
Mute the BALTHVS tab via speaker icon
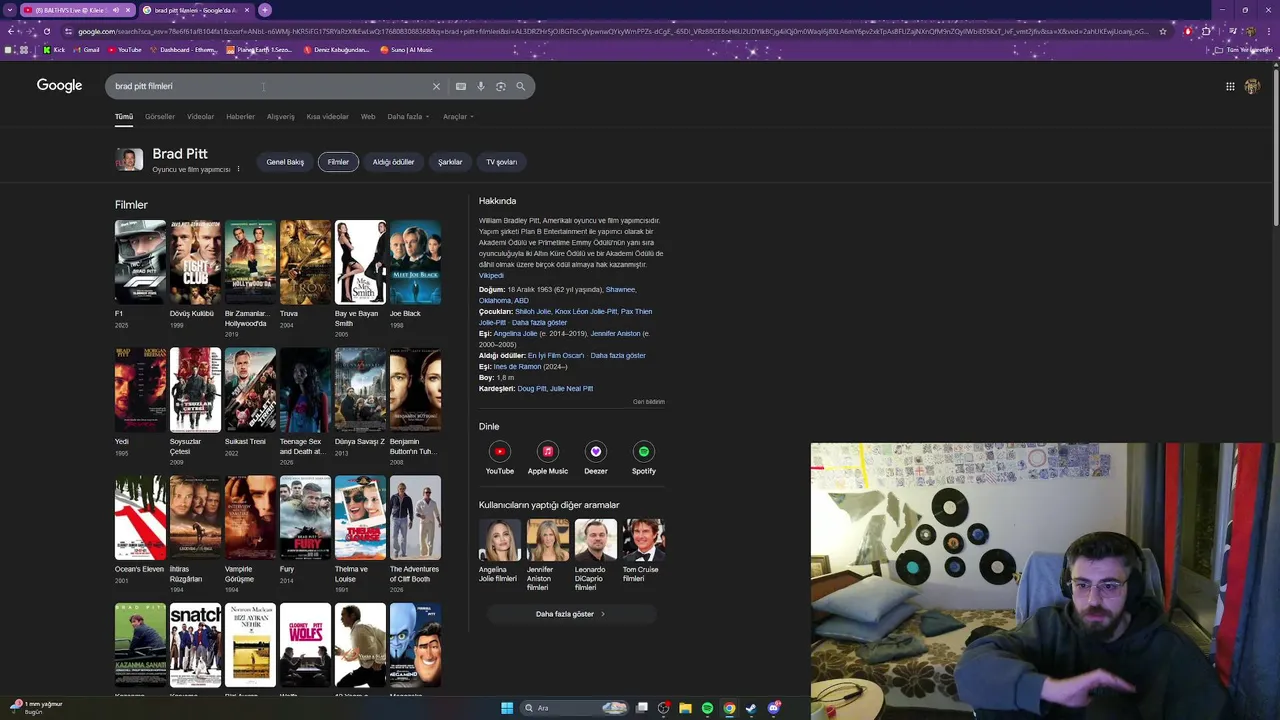(x=115, y=10)
